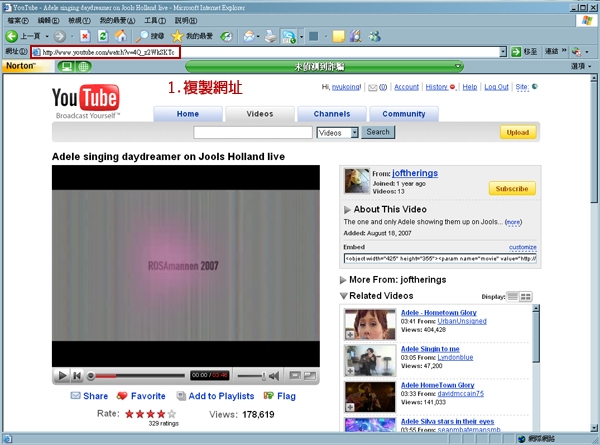
Task: Open the Back button history dropdown arrow
Action: [x=47, y=37]
